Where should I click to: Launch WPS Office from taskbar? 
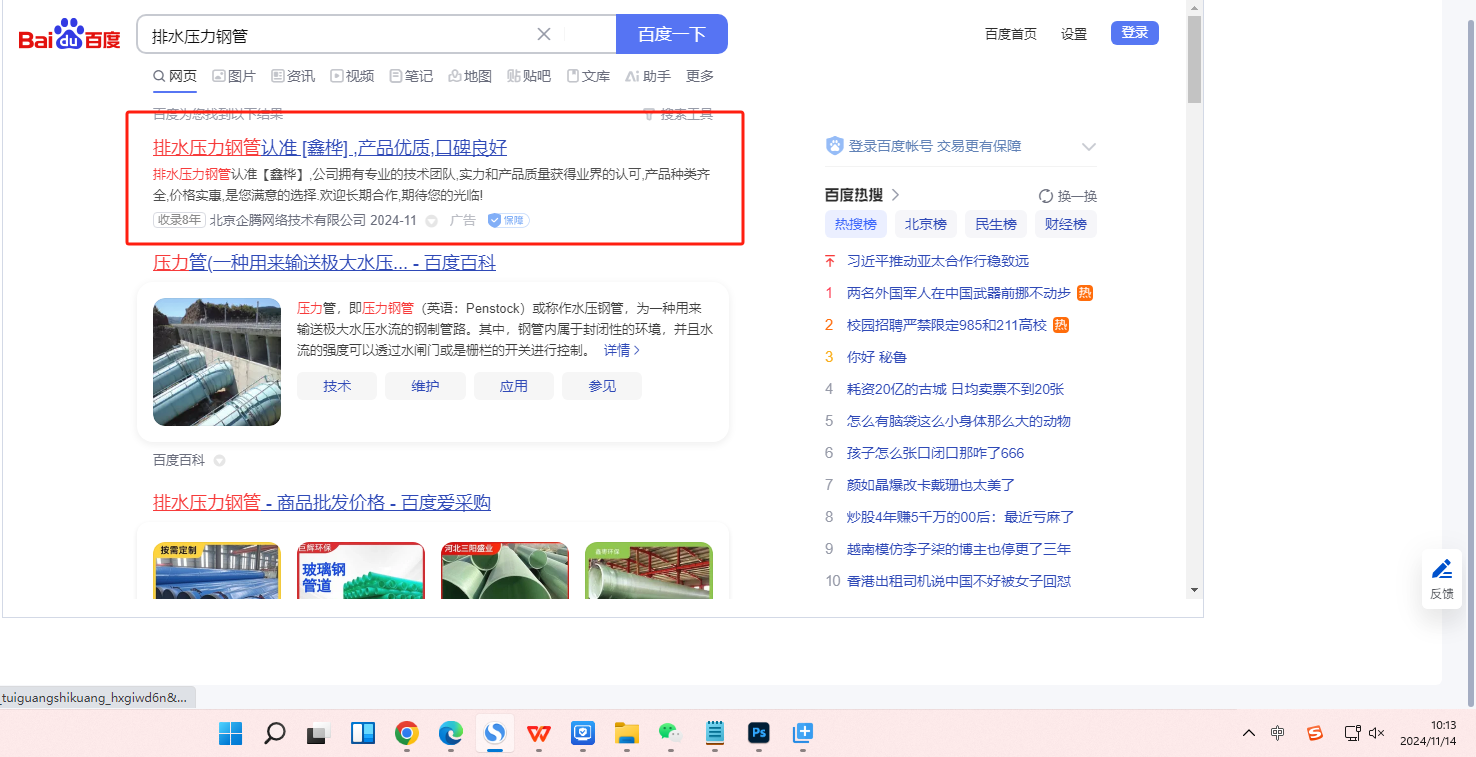pos(538,733)
